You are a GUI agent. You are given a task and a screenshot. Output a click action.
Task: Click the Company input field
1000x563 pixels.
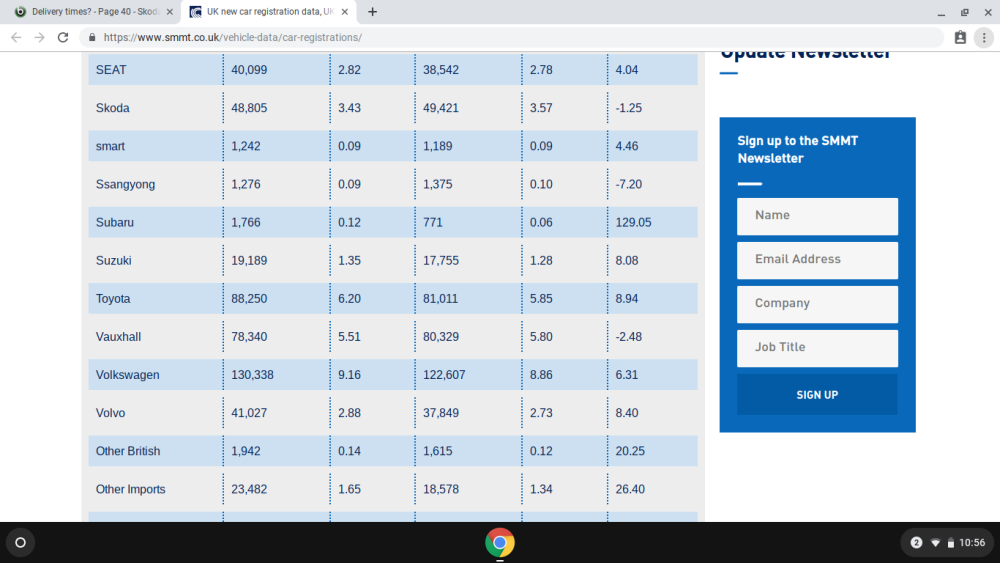[x=818, y=304]
